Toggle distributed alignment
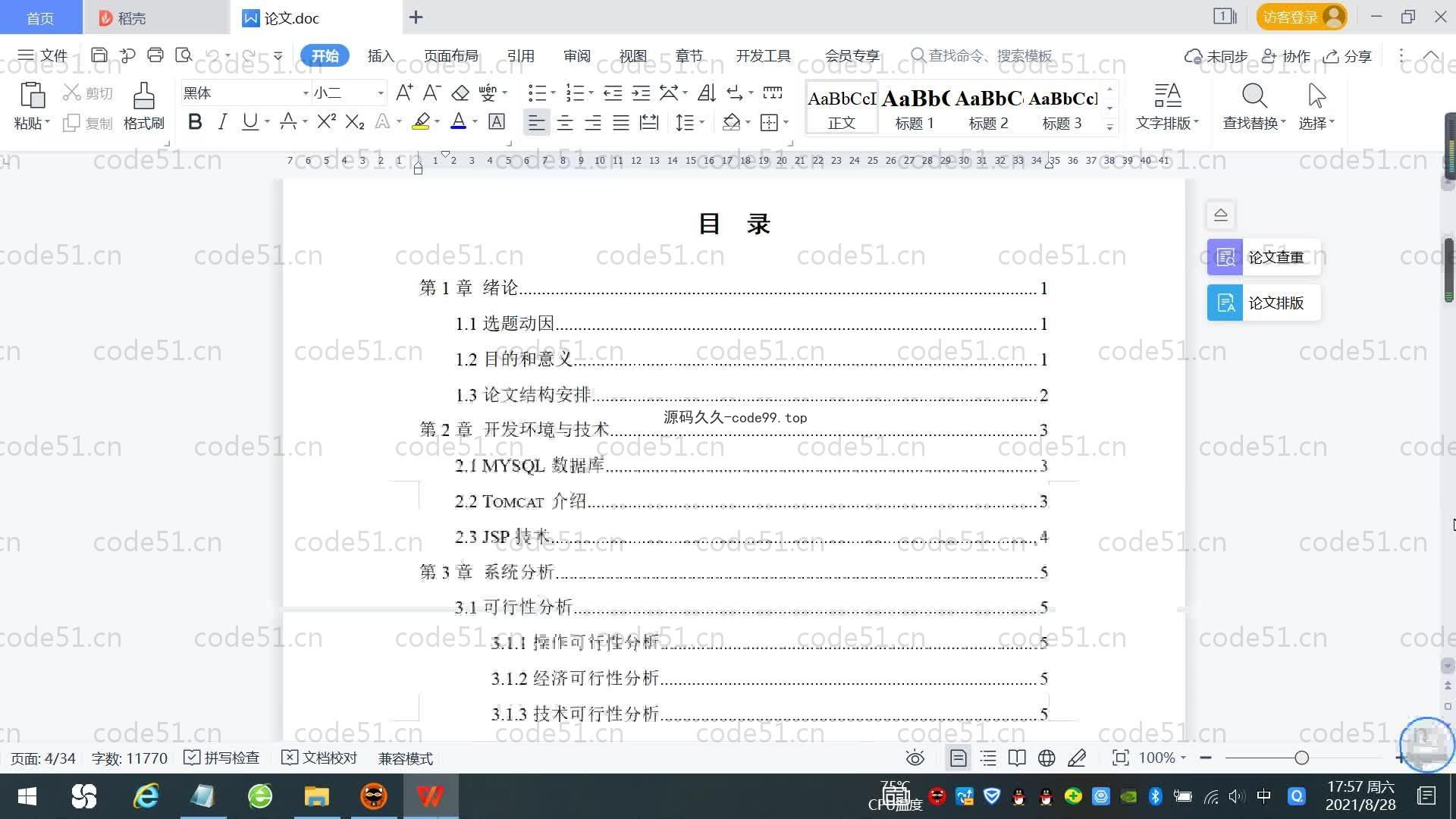This screenshot has width=1456, height=819. [x=649, y=122]
